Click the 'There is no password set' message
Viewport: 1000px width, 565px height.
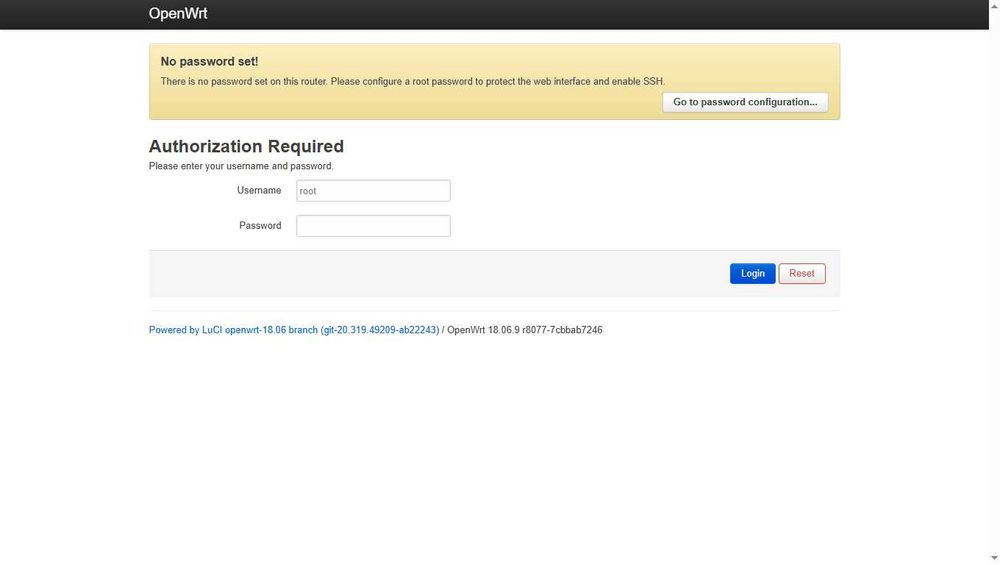413,82
